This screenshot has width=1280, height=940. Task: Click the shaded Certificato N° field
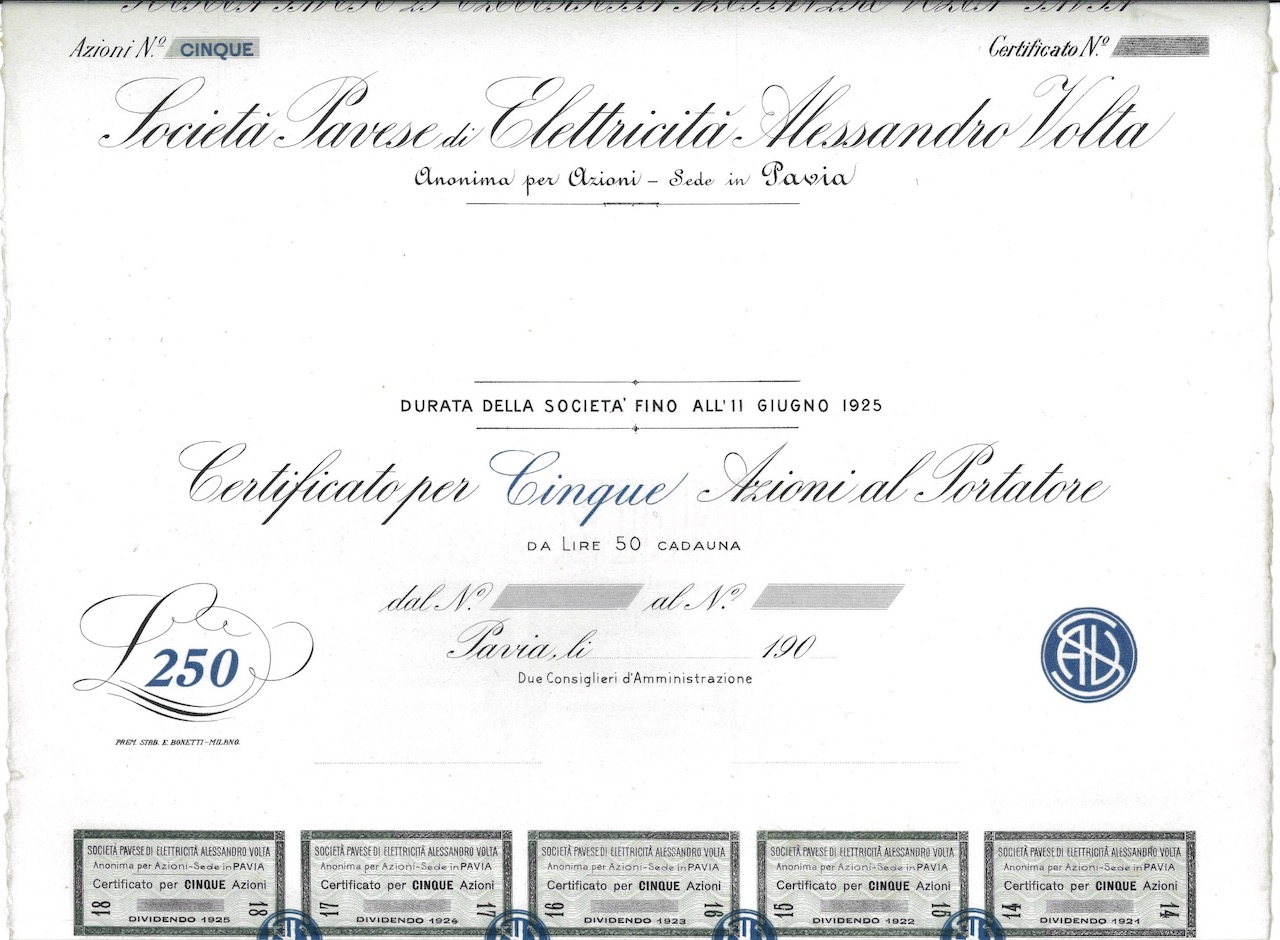(x=1160, y=46)
